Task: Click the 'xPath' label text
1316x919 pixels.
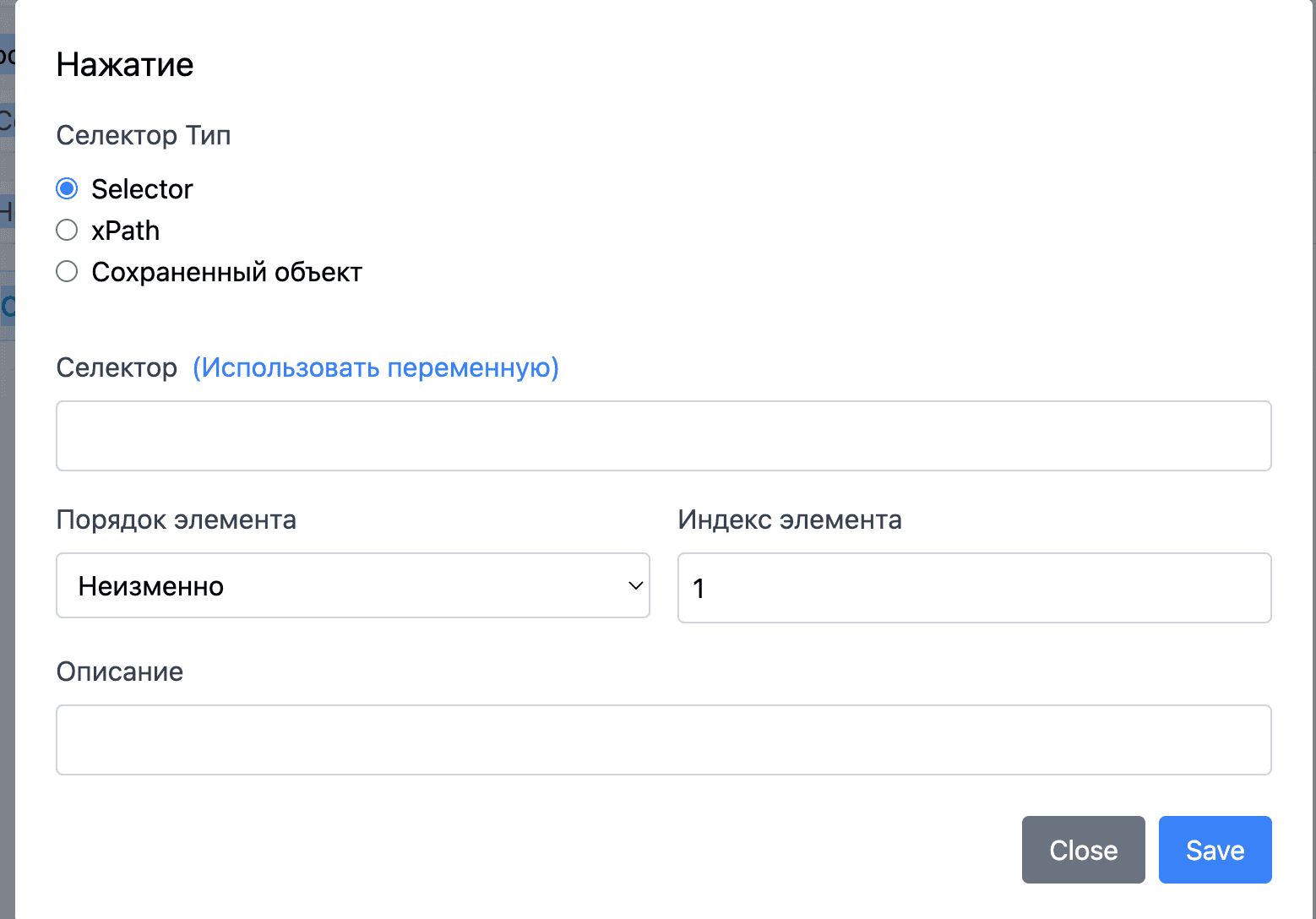Action: [x=125, y=231]
